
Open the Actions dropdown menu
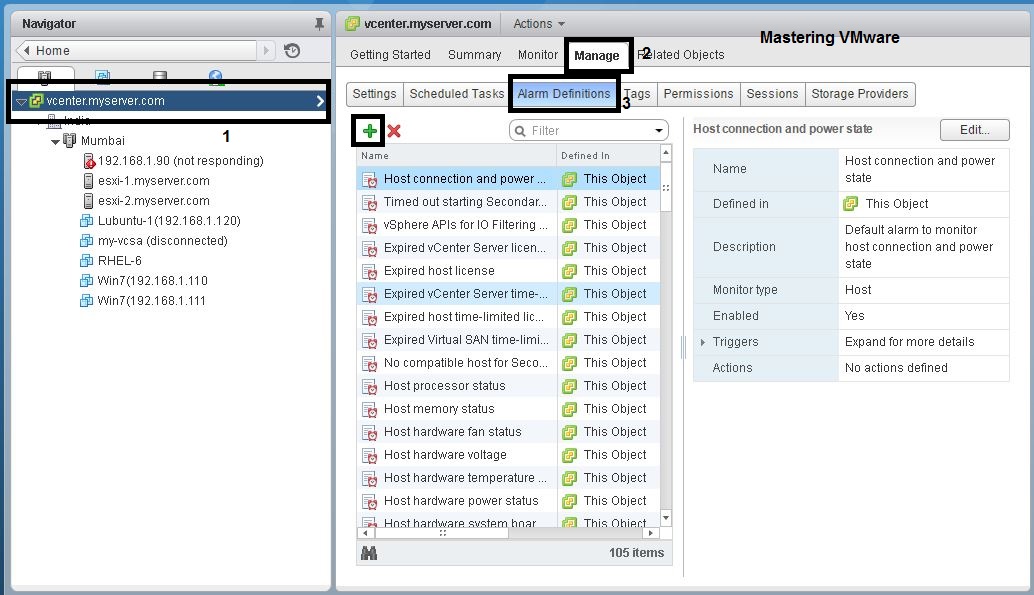click(x=539, y=24)
